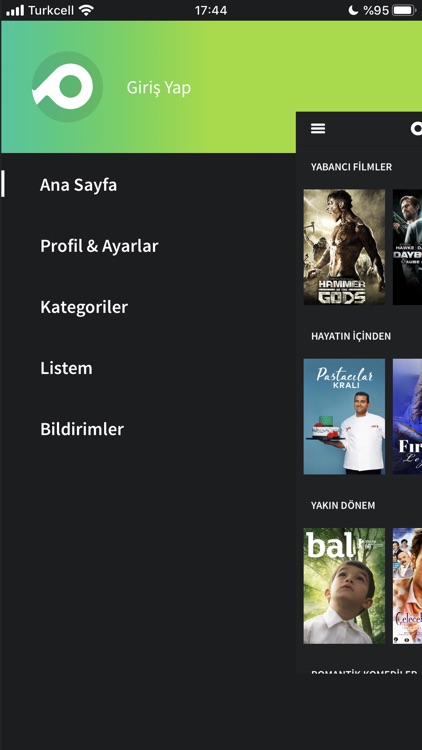Select Ana Sayfa menu item
The height and width of the screenshot is (750, 422).
pyautogui.click(x=78, y=185)
